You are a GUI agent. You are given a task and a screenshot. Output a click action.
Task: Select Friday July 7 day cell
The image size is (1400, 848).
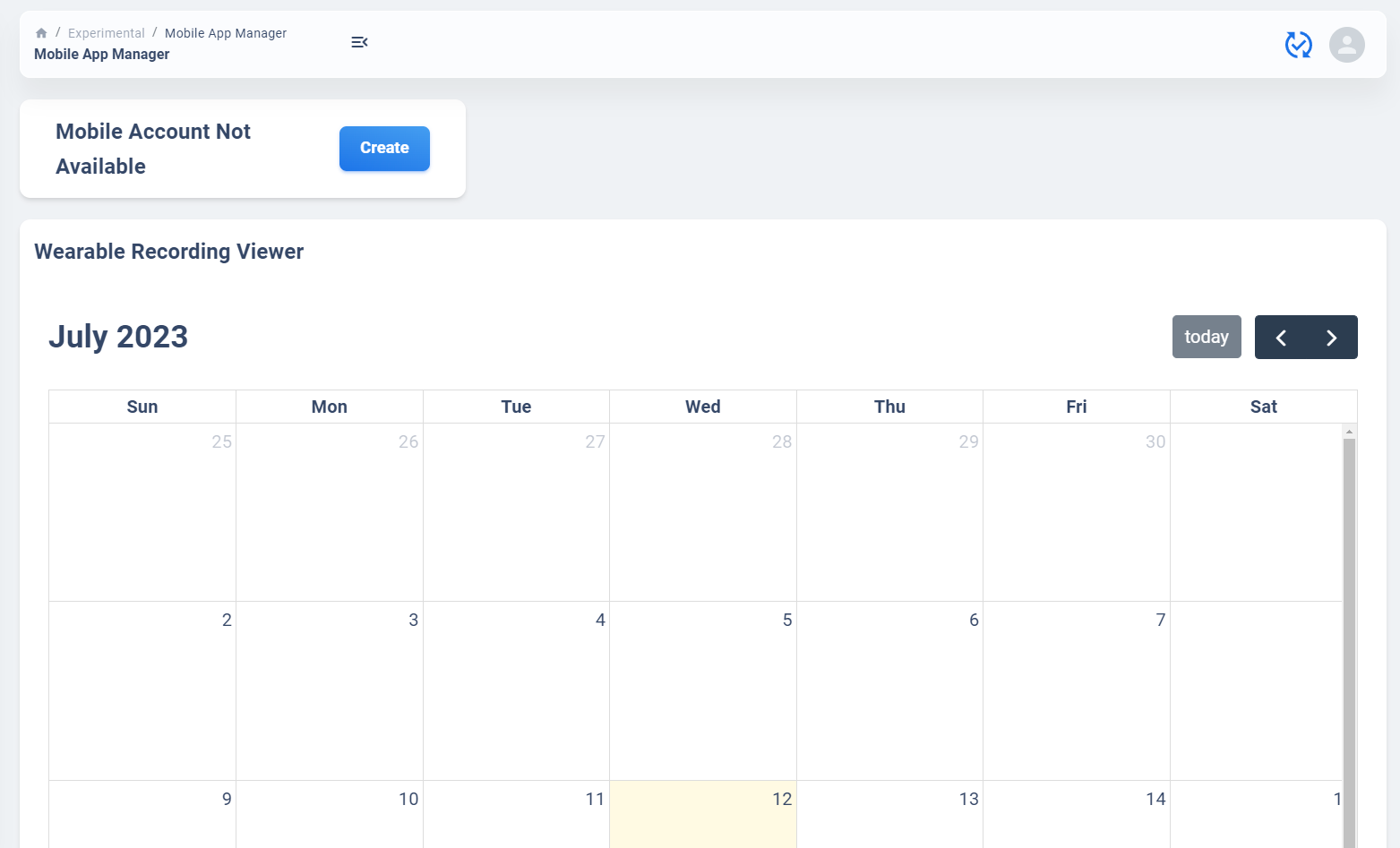point(1076,690)
